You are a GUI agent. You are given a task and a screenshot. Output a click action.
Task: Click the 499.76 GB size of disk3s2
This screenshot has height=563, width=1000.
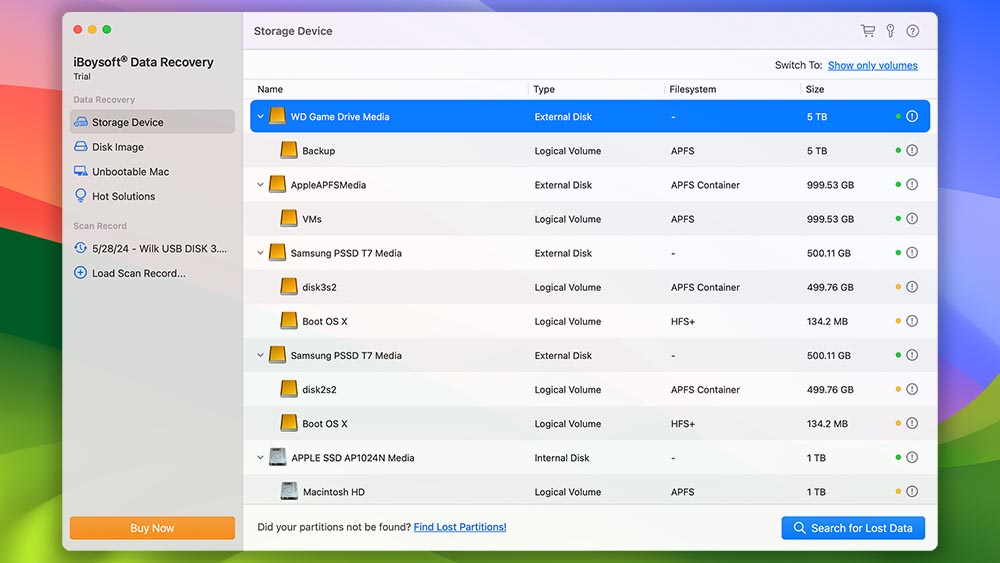click(830, 287)
